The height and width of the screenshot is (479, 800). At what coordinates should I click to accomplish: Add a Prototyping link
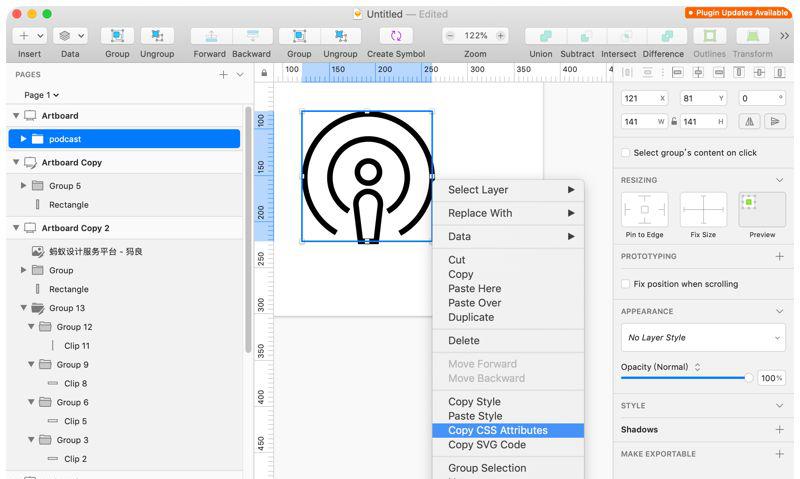[x=780, y=256]
